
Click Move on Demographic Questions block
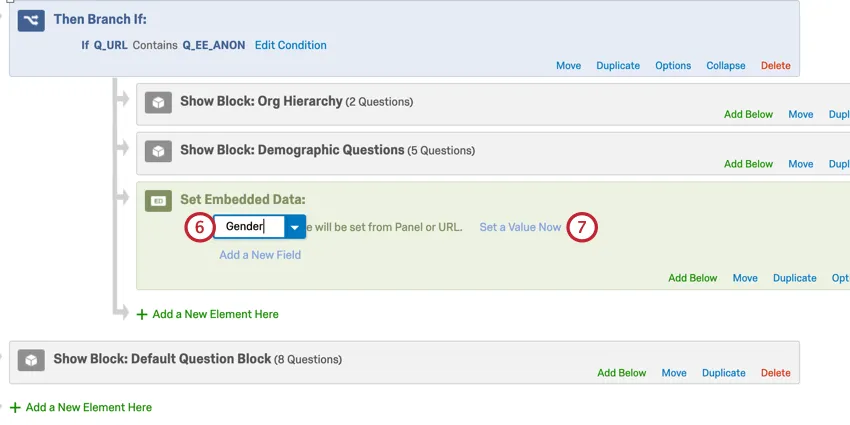800,164
